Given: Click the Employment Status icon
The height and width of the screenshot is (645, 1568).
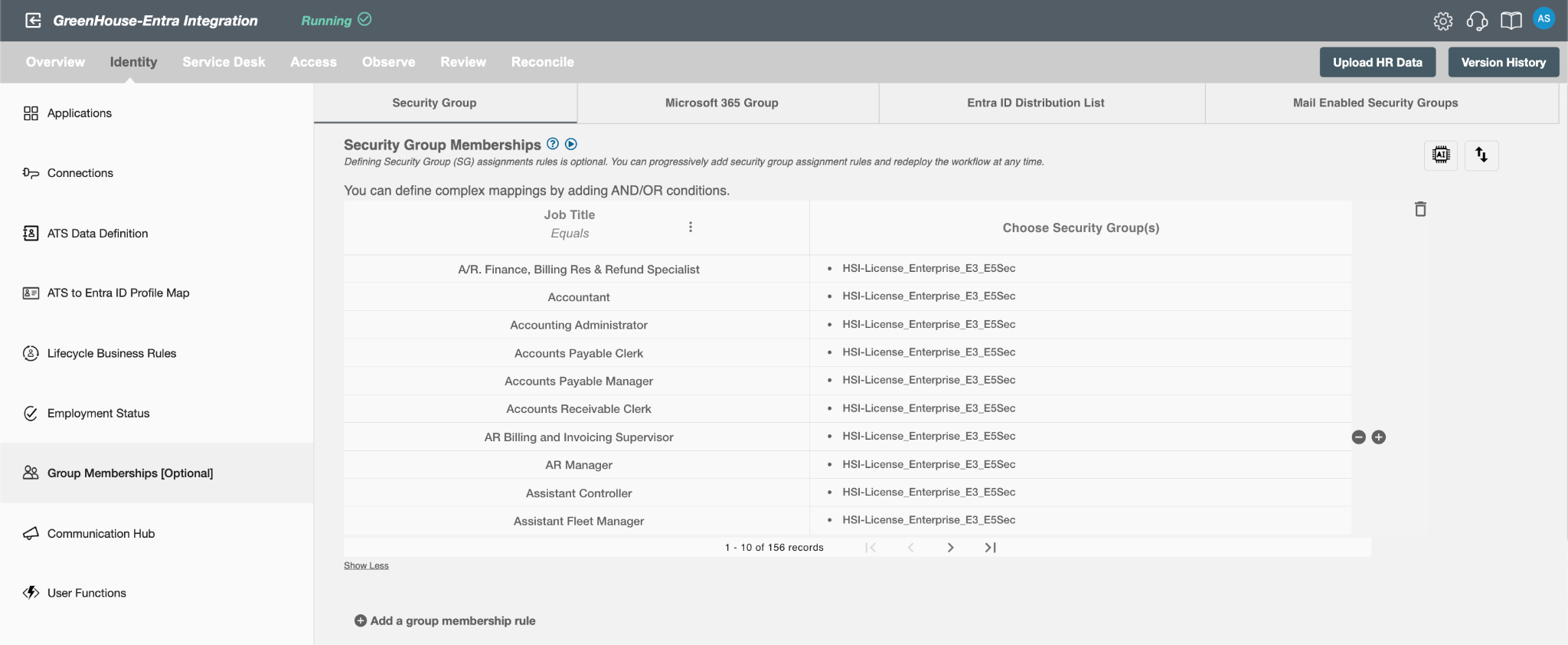Looking at the screenshot, I should pyautogui.click(x=31, y=414).
